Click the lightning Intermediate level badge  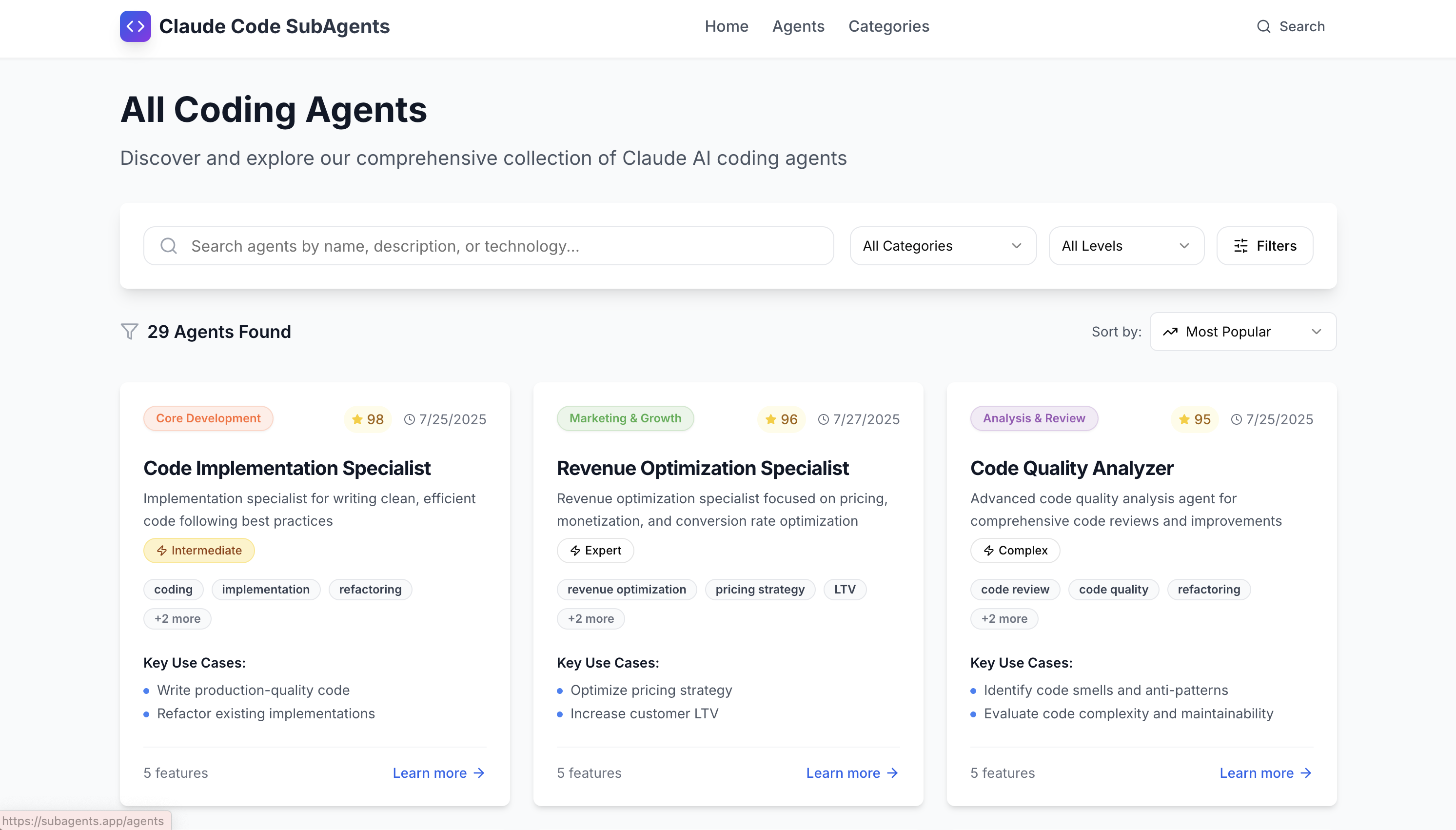(199, 550)
